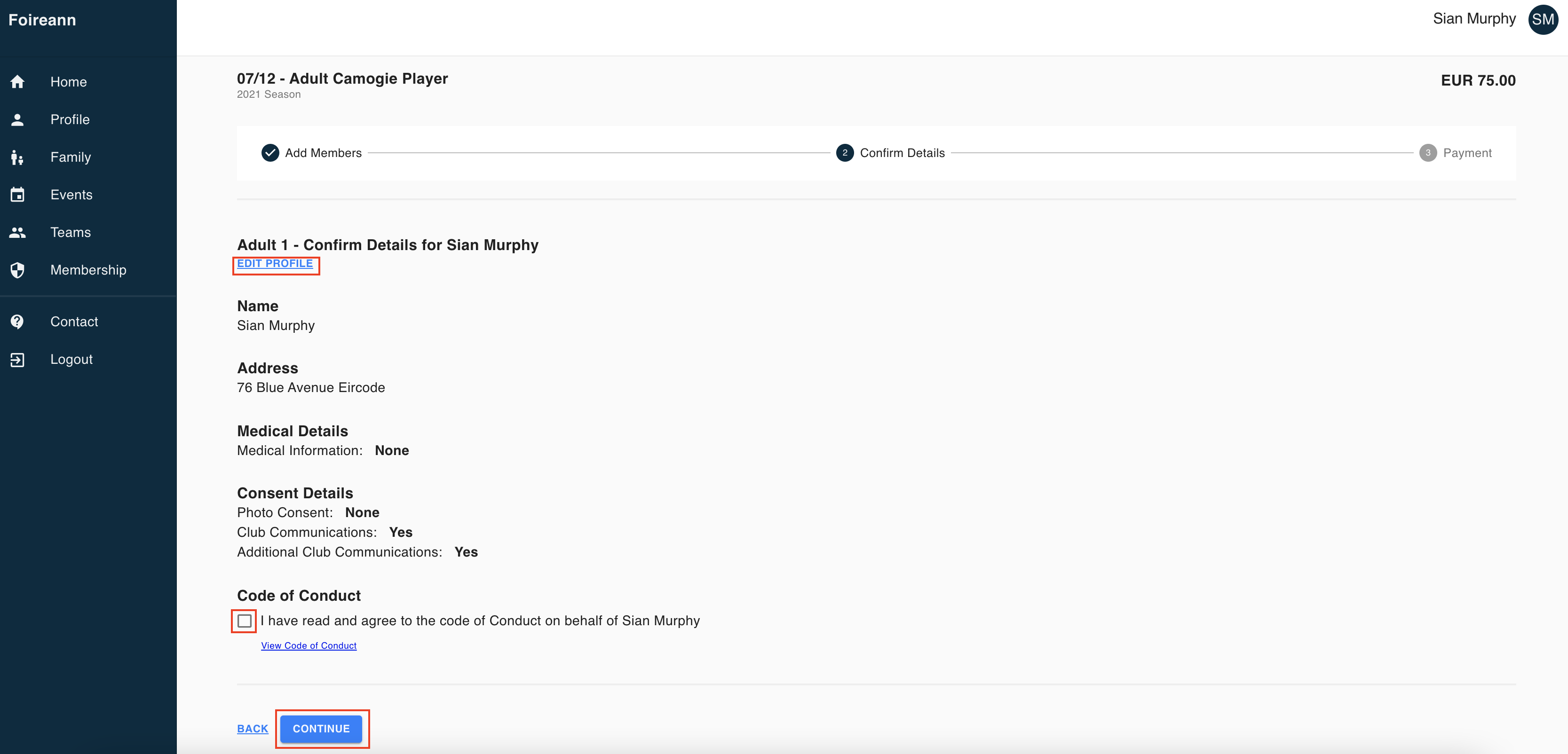Click the Medical Information None value
The width and height of the screenshot is (1568, 754).
click(391, 450)
